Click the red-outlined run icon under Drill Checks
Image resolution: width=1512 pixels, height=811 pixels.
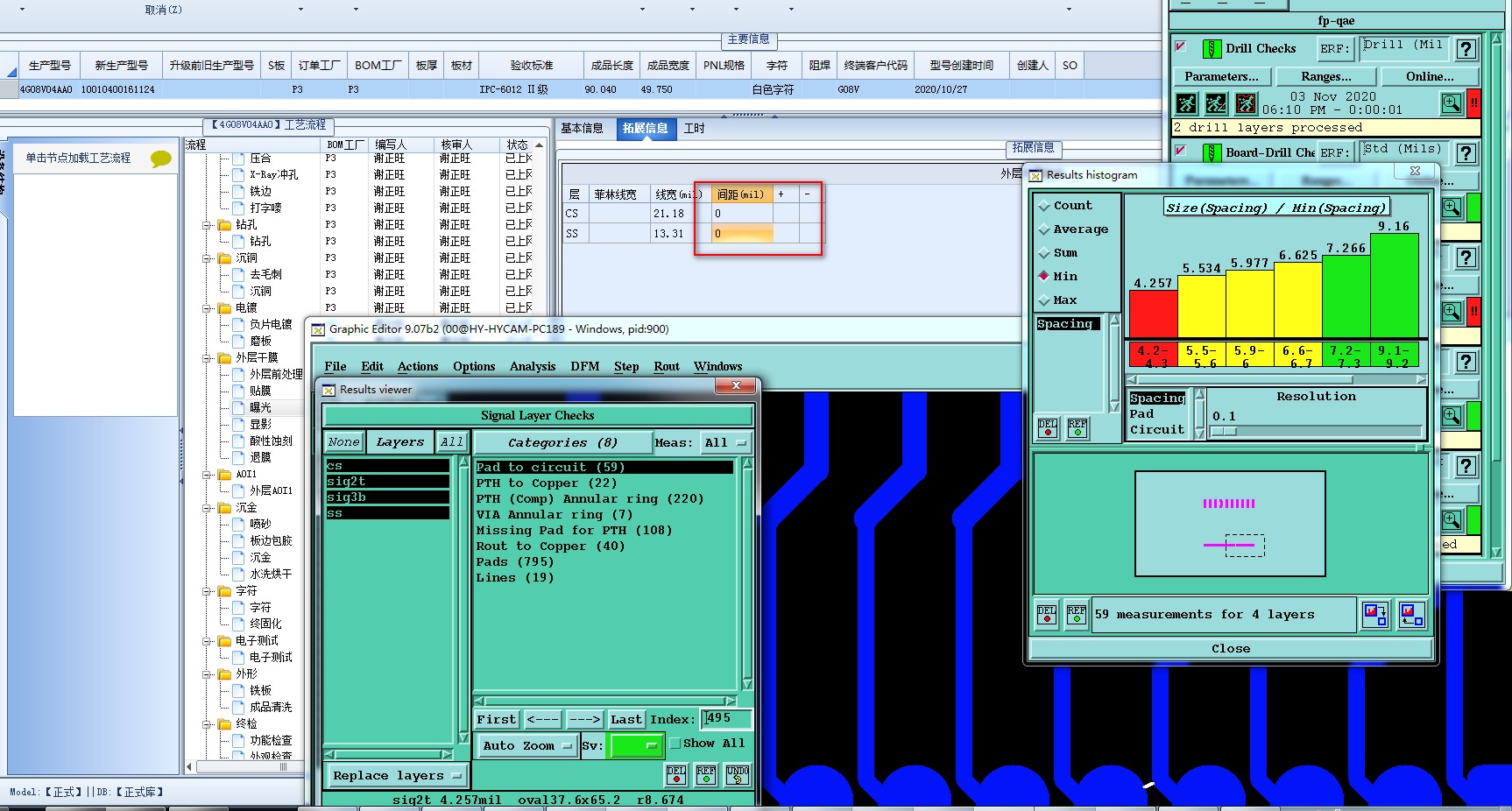pos(1246,103)
